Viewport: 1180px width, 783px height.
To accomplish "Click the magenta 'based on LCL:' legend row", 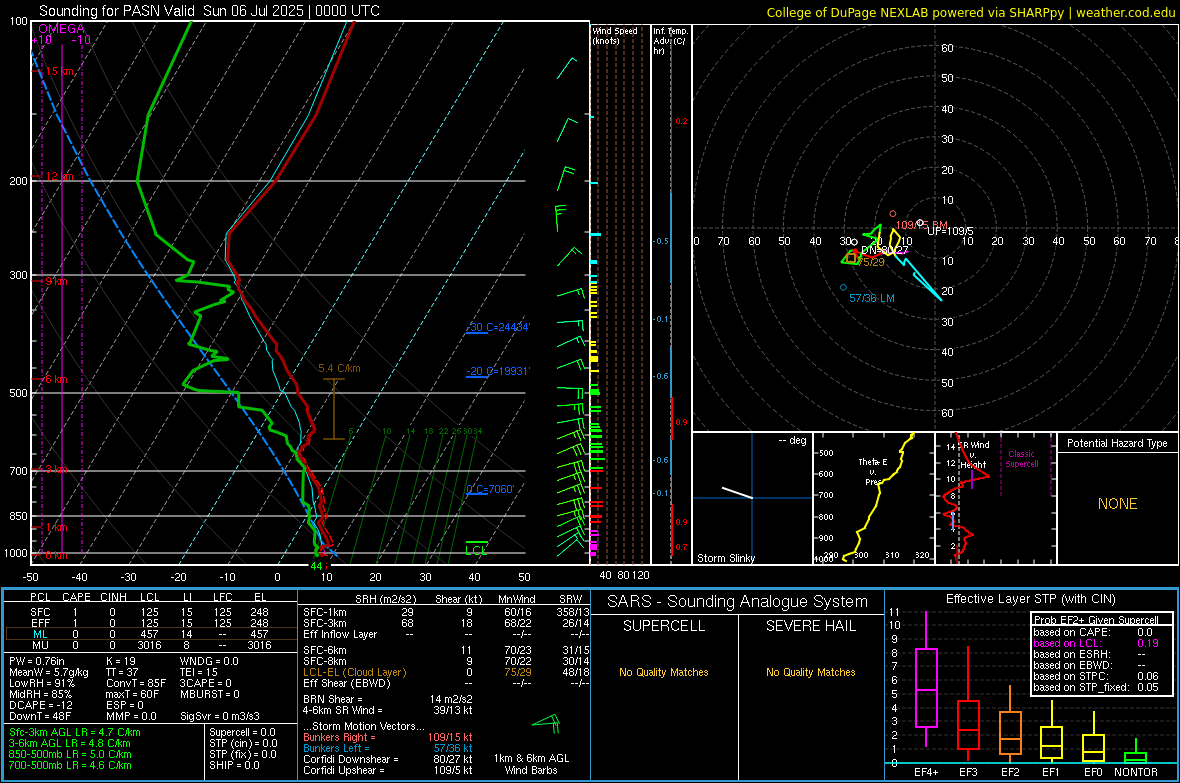I will 1096,643.
